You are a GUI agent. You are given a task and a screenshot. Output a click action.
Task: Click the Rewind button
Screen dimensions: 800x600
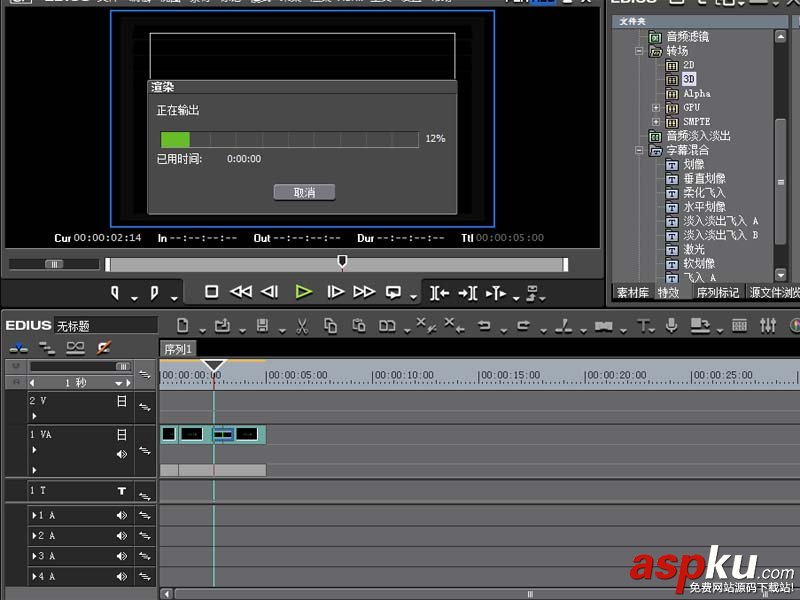[x=241, y=292]
